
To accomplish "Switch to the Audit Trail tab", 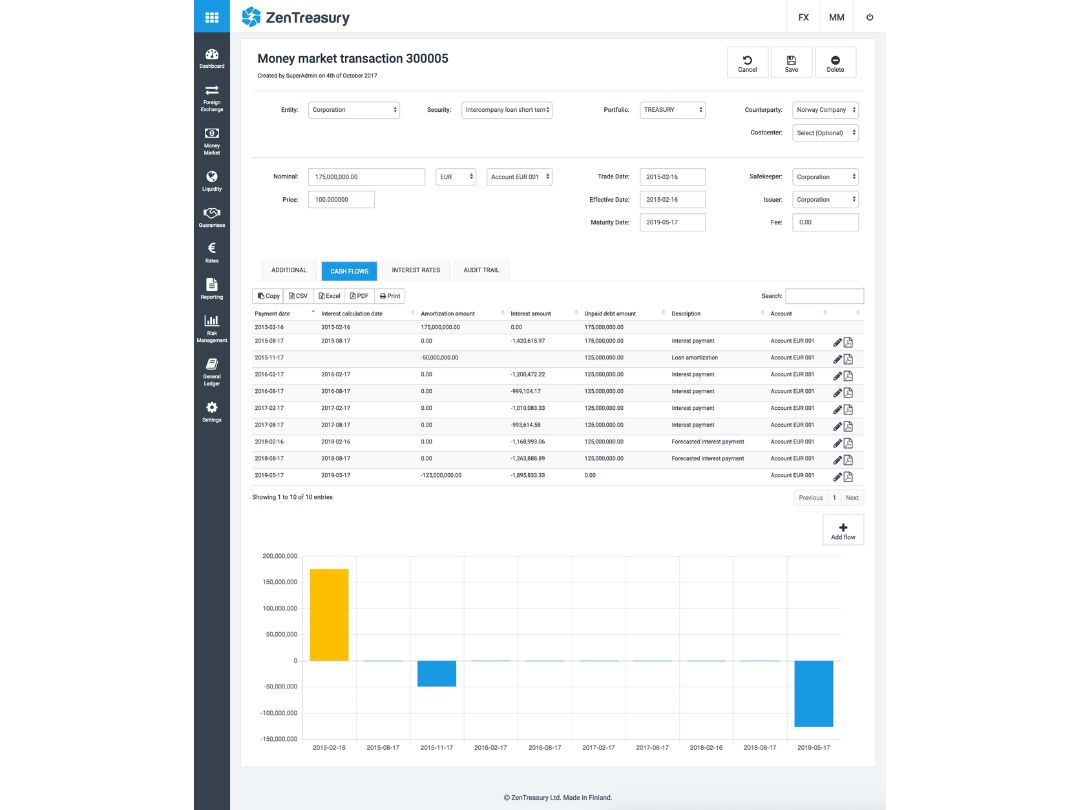I will [481, 270].
